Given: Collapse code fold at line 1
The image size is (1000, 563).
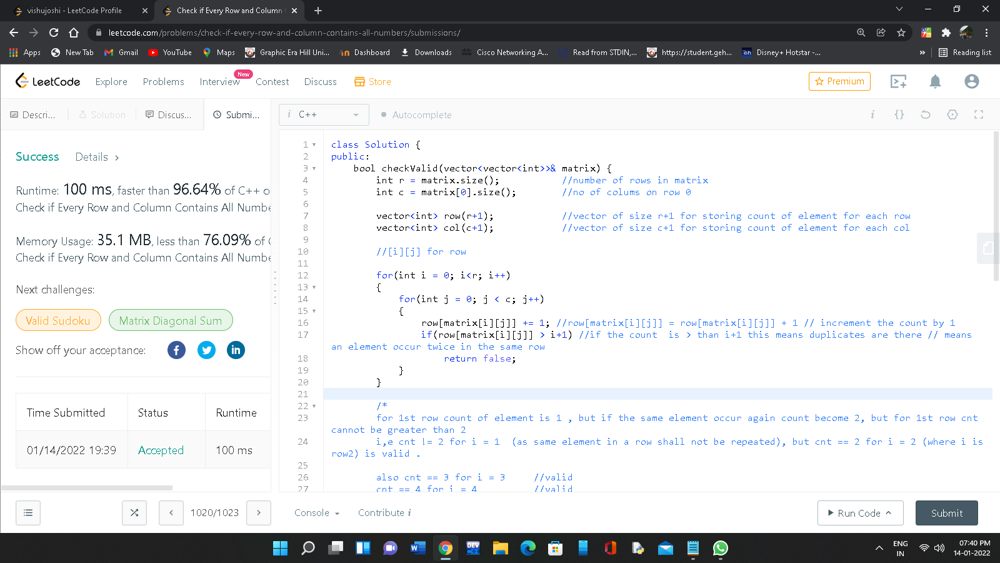Looking at the screenshot, I should [315, 145].
